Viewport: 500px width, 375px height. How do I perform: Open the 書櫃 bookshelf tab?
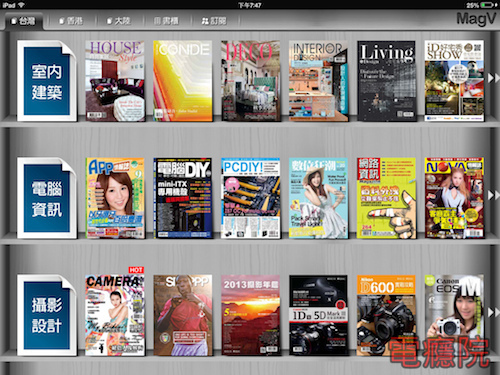coord(166,21)
